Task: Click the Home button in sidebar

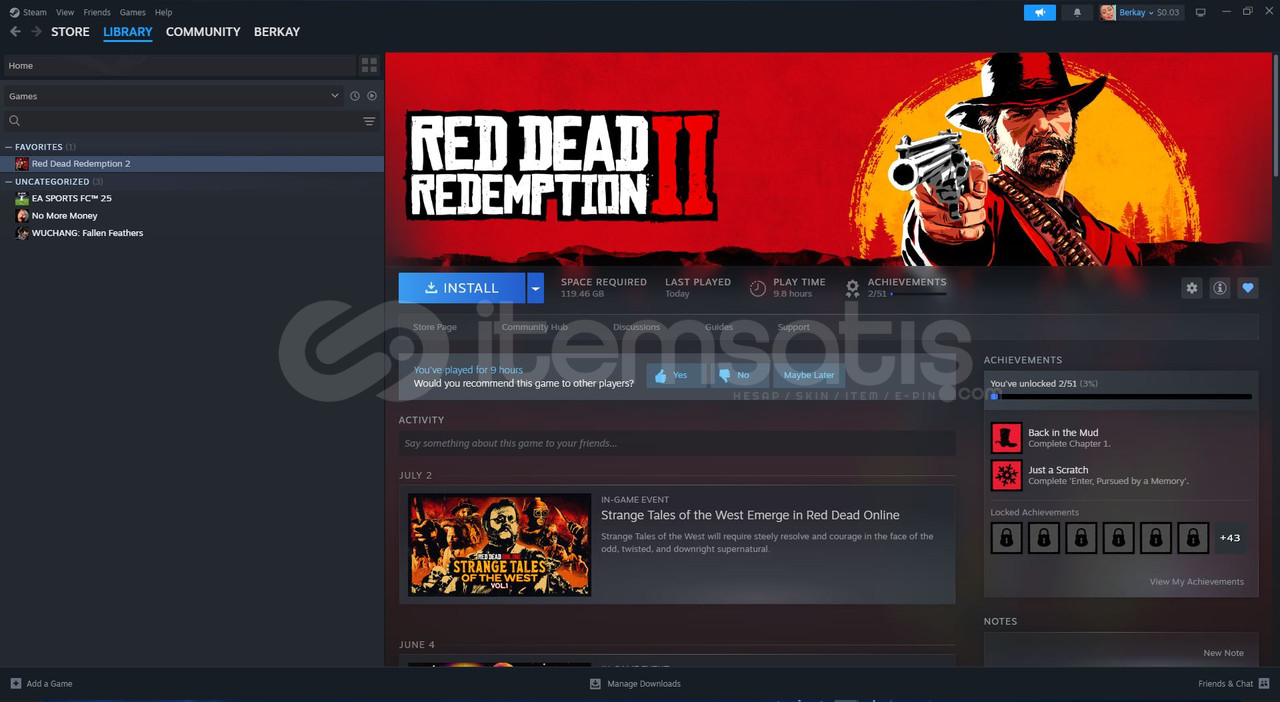Action: (179, 65)
